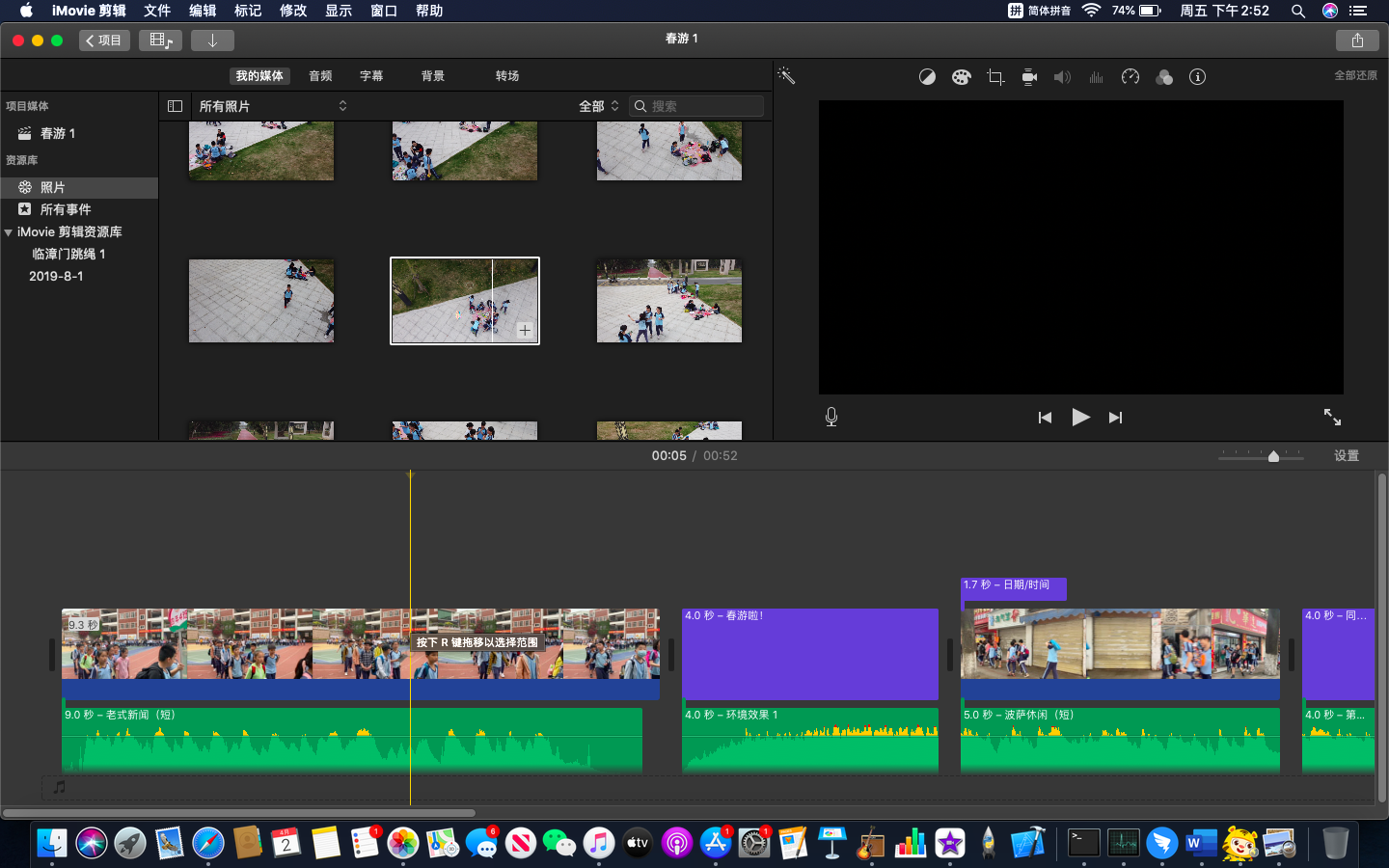Open the speed speedometer tool

(1130, 77)
